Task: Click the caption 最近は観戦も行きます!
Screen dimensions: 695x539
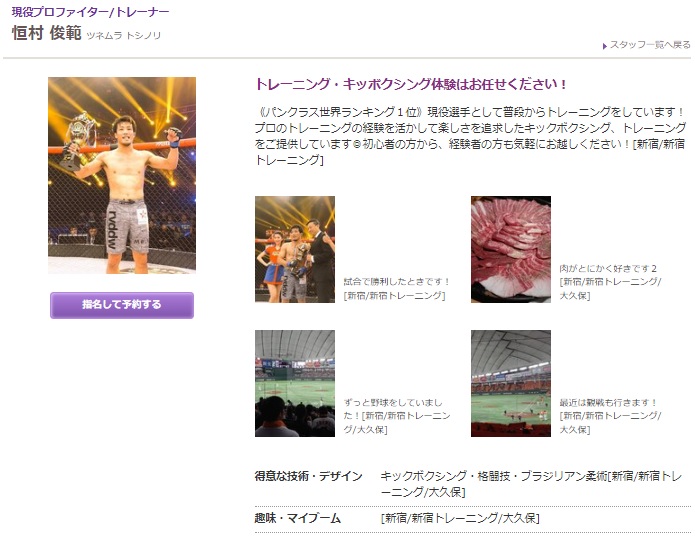Action: tap(608, 402)
